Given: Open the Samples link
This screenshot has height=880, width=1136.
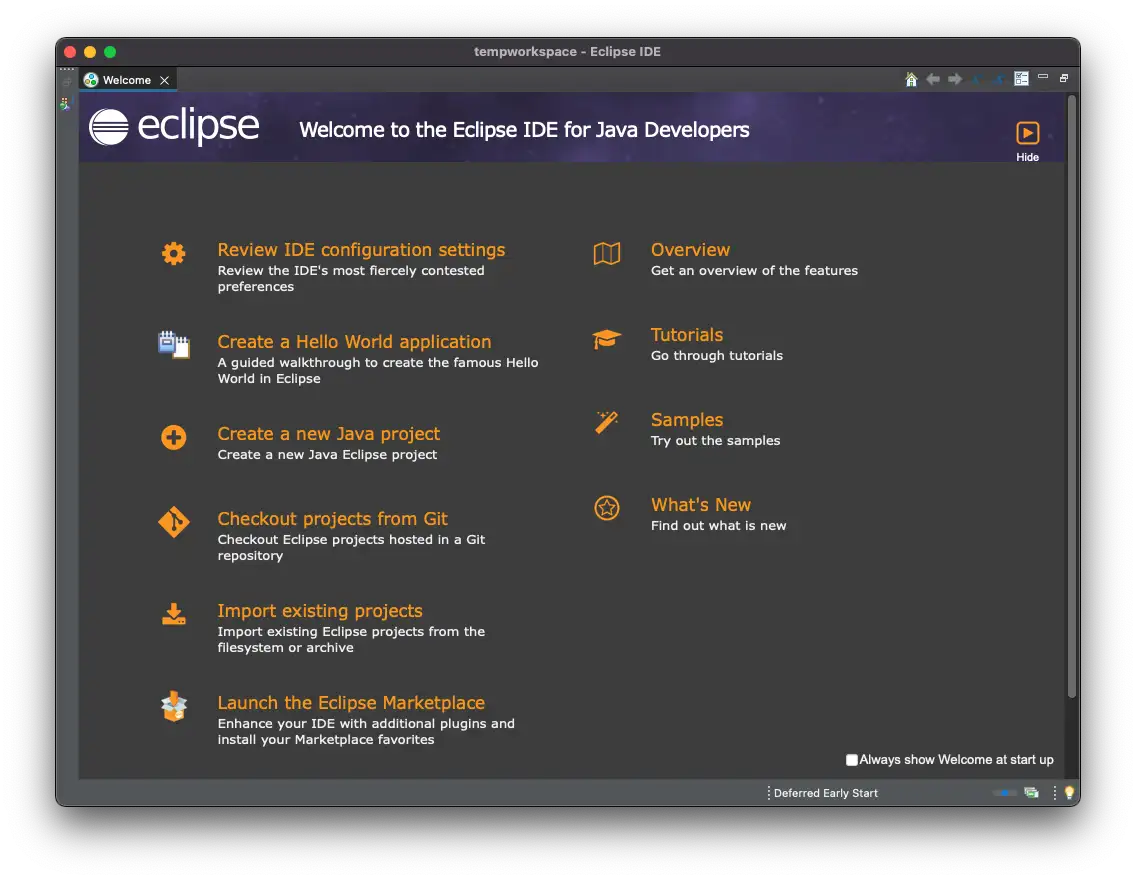Looking at the screenshot, I should pyautogui.click(x=687, y=420).
